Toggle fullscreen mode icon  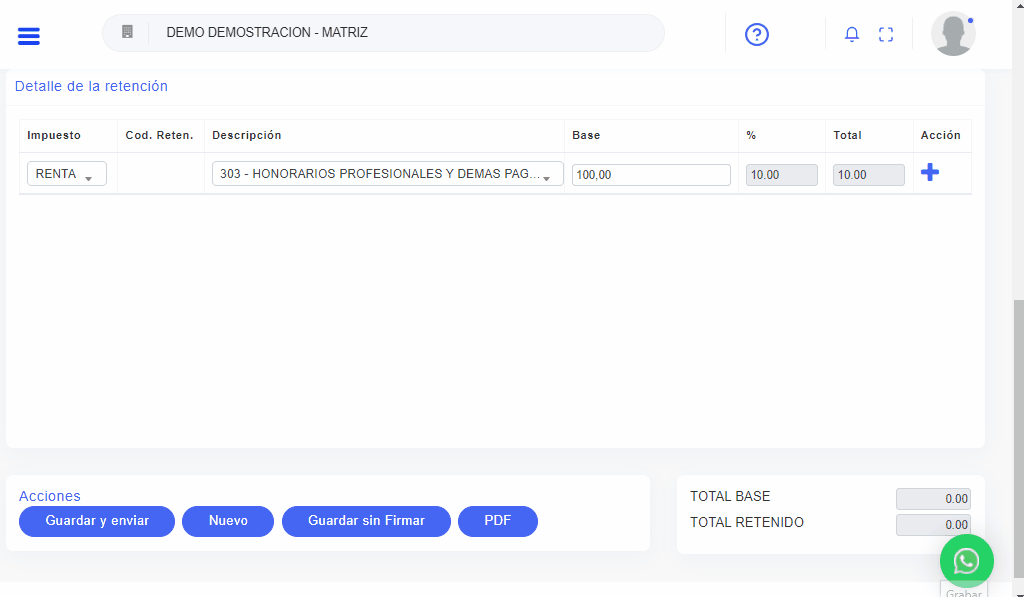(x=886, y=35)
